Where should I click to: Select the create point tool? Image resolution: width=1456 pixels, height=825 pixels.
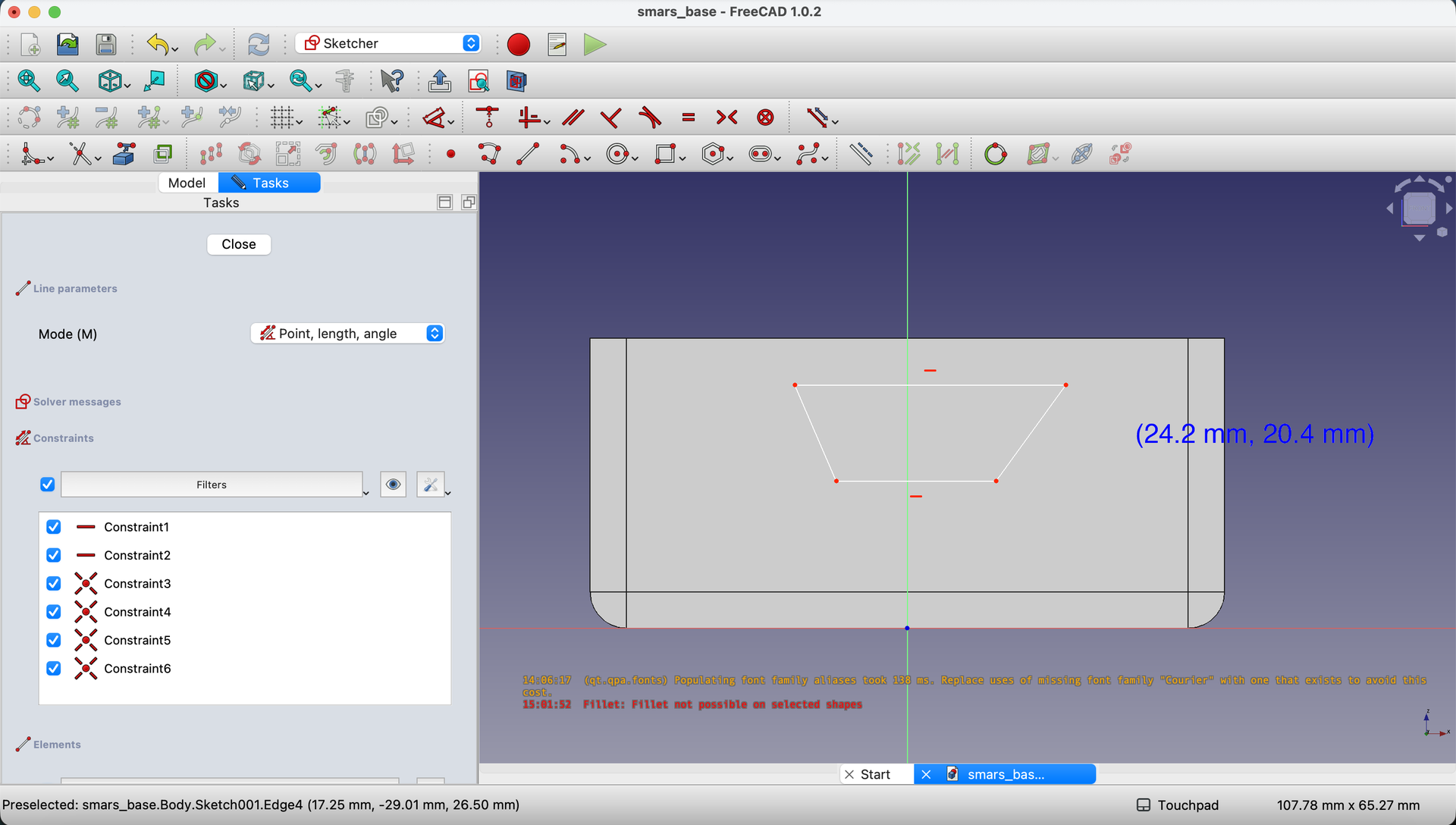[451, 154]
